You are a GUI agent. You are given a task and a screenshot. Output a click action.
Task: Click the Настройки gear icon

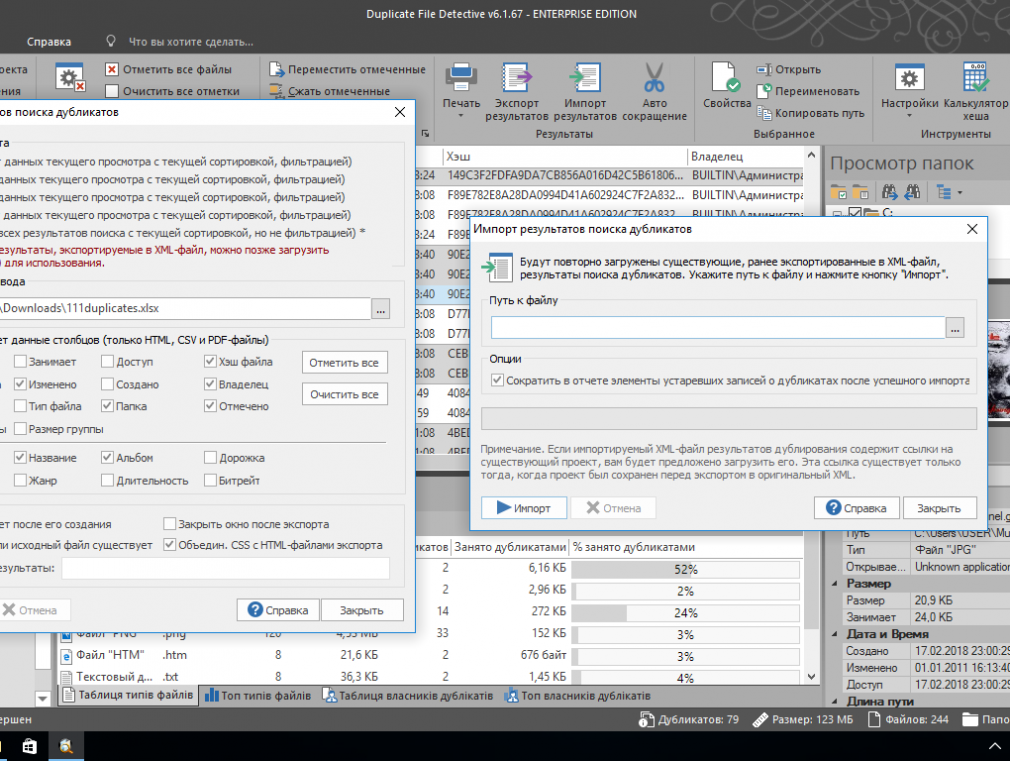pyautogui.click(x=910, y=78)
